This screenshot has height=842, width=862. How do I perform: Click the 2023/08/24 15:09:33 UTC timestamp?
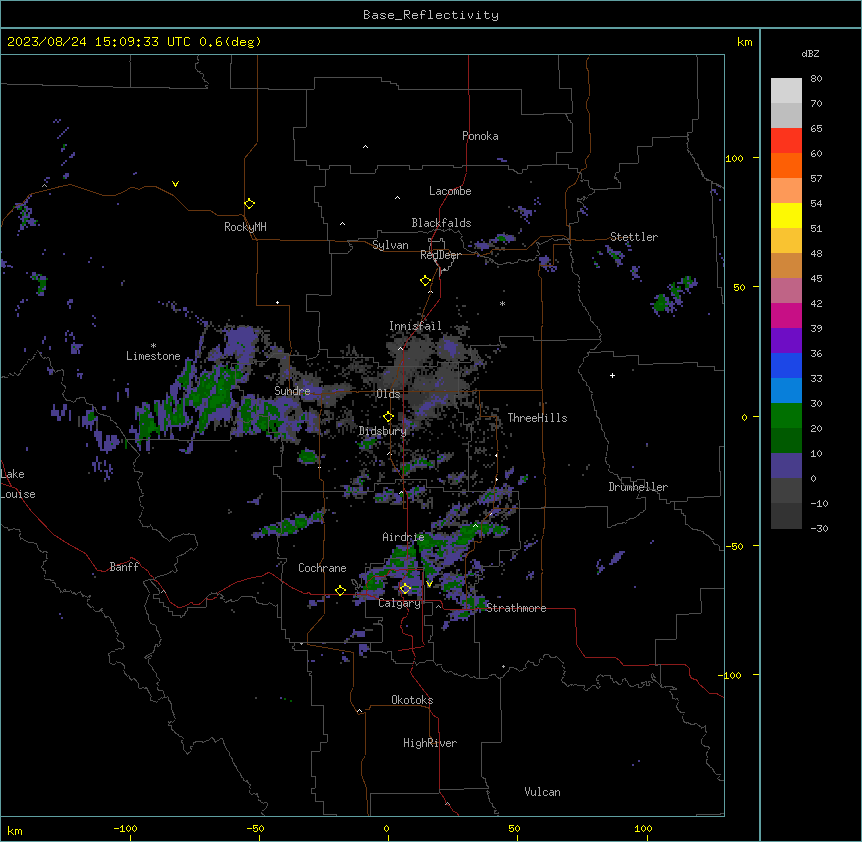click(99, 42)
